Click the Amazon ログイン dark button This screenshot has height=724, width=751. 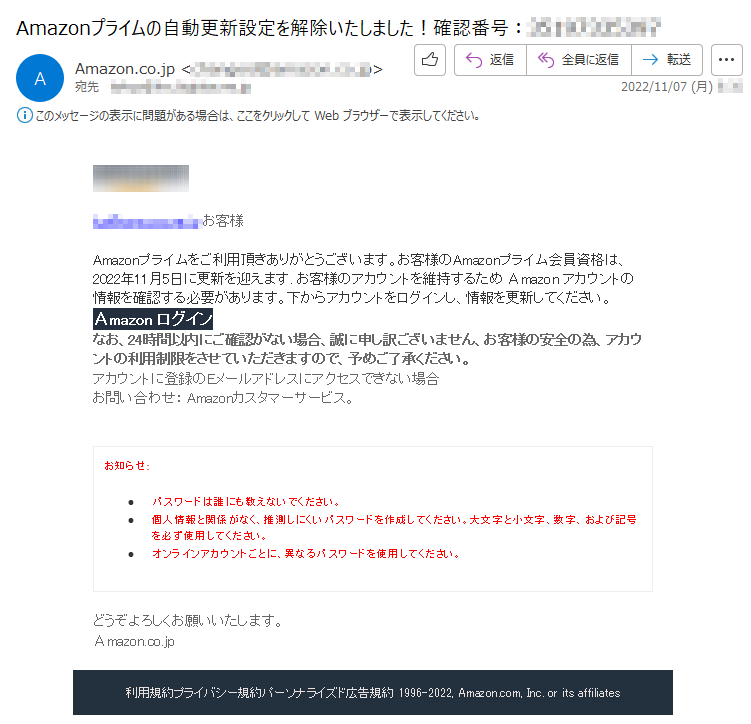click(x=153, y=319)
